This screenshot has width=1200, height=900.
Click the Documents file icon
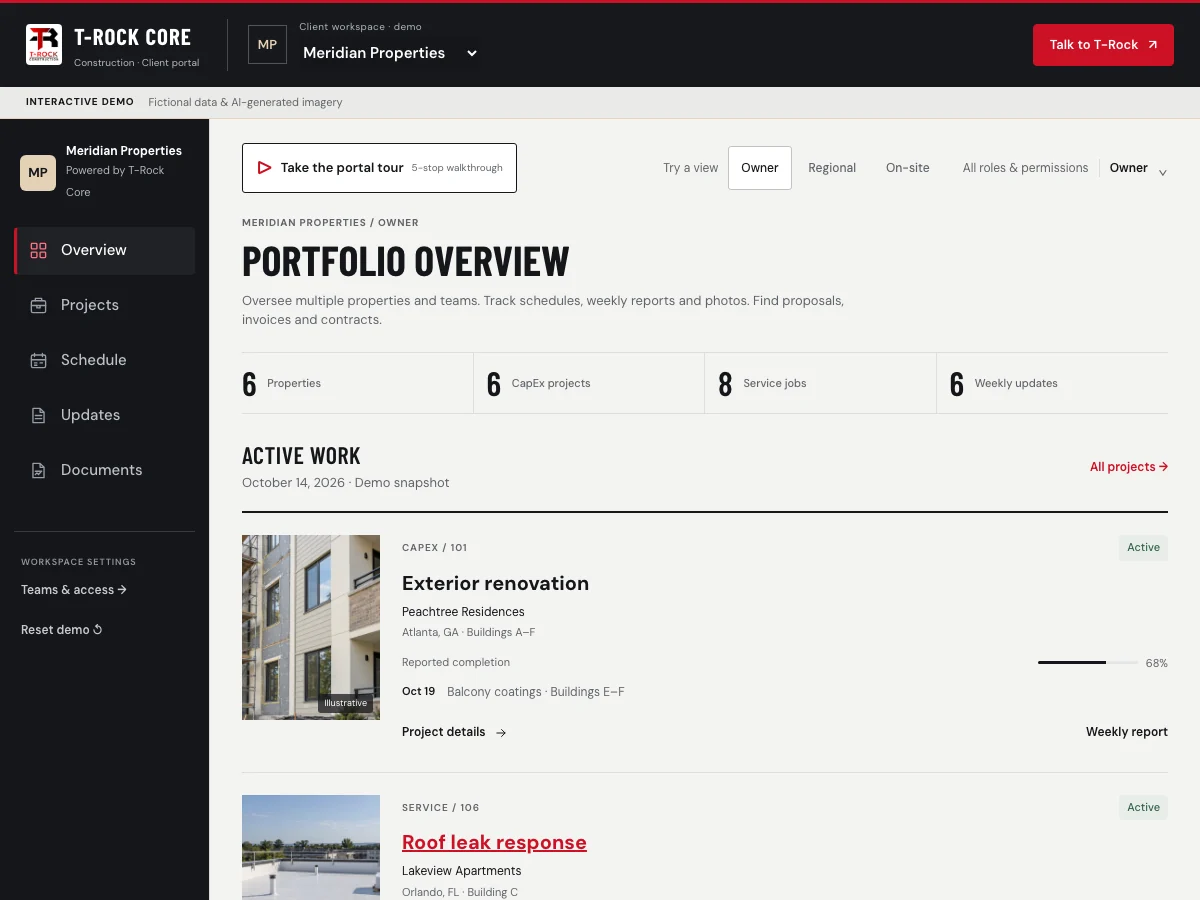coord(39,471)
